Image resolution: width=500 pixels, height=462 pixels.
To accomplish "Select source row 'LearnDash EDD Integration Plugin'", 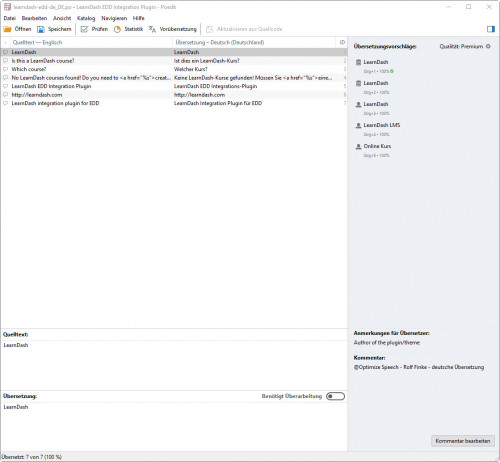I will 51,86.
